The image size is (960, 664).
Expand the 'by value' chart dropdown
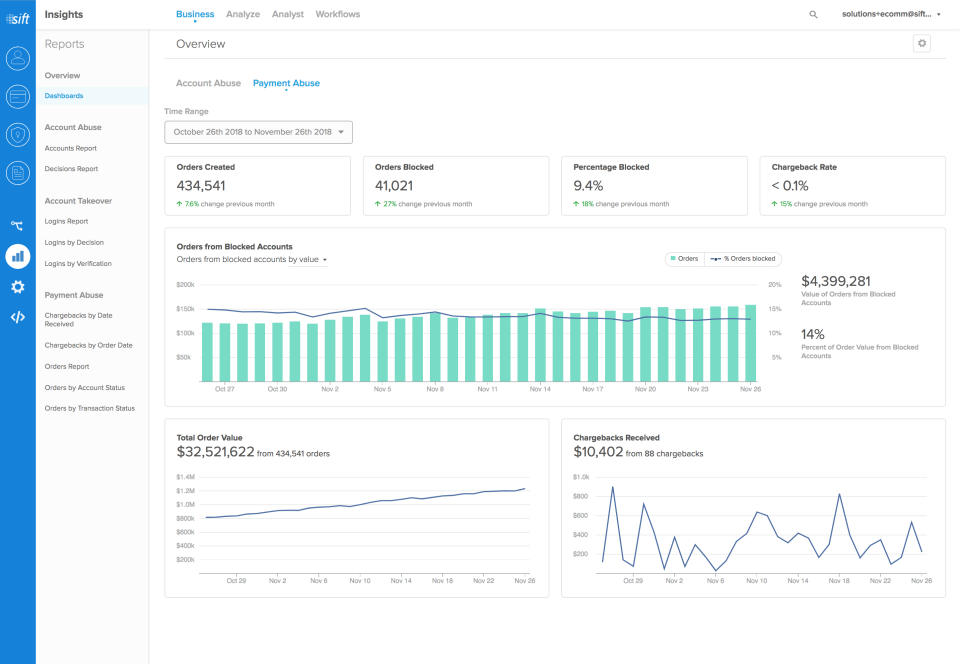(308, 260)
